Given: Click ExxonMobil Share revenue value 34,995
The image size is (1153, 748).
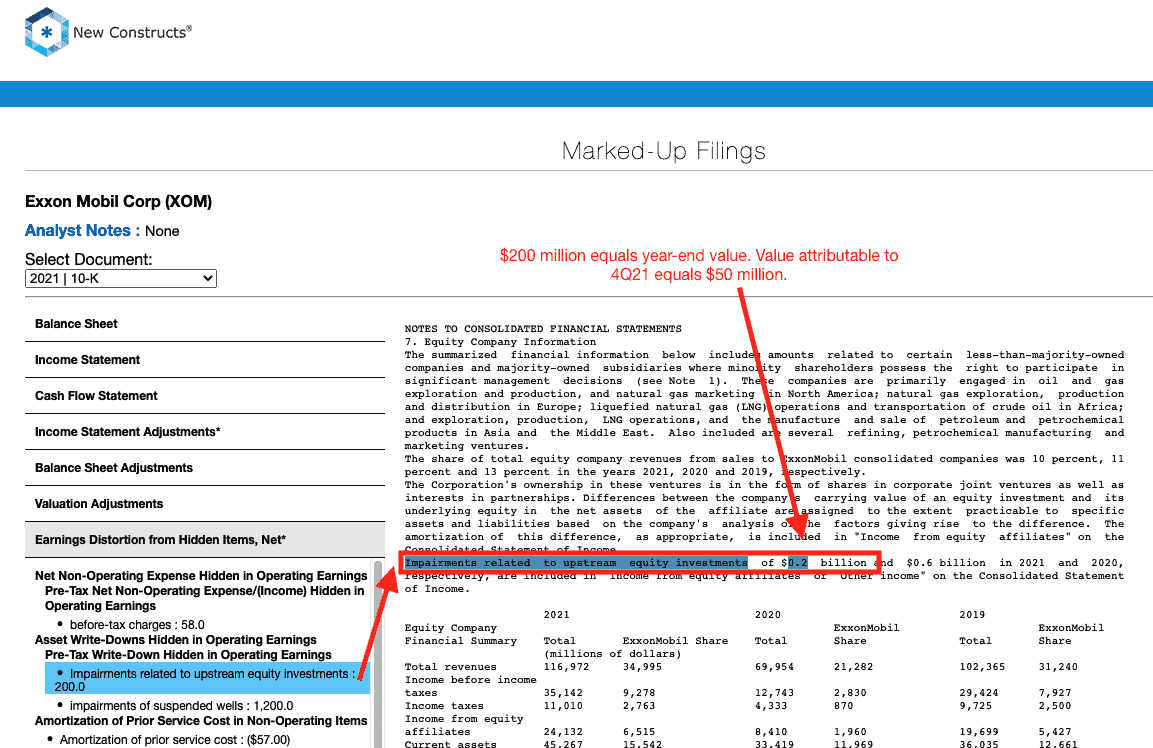Looking at the screenshot, I should click(x=642, y=667).
